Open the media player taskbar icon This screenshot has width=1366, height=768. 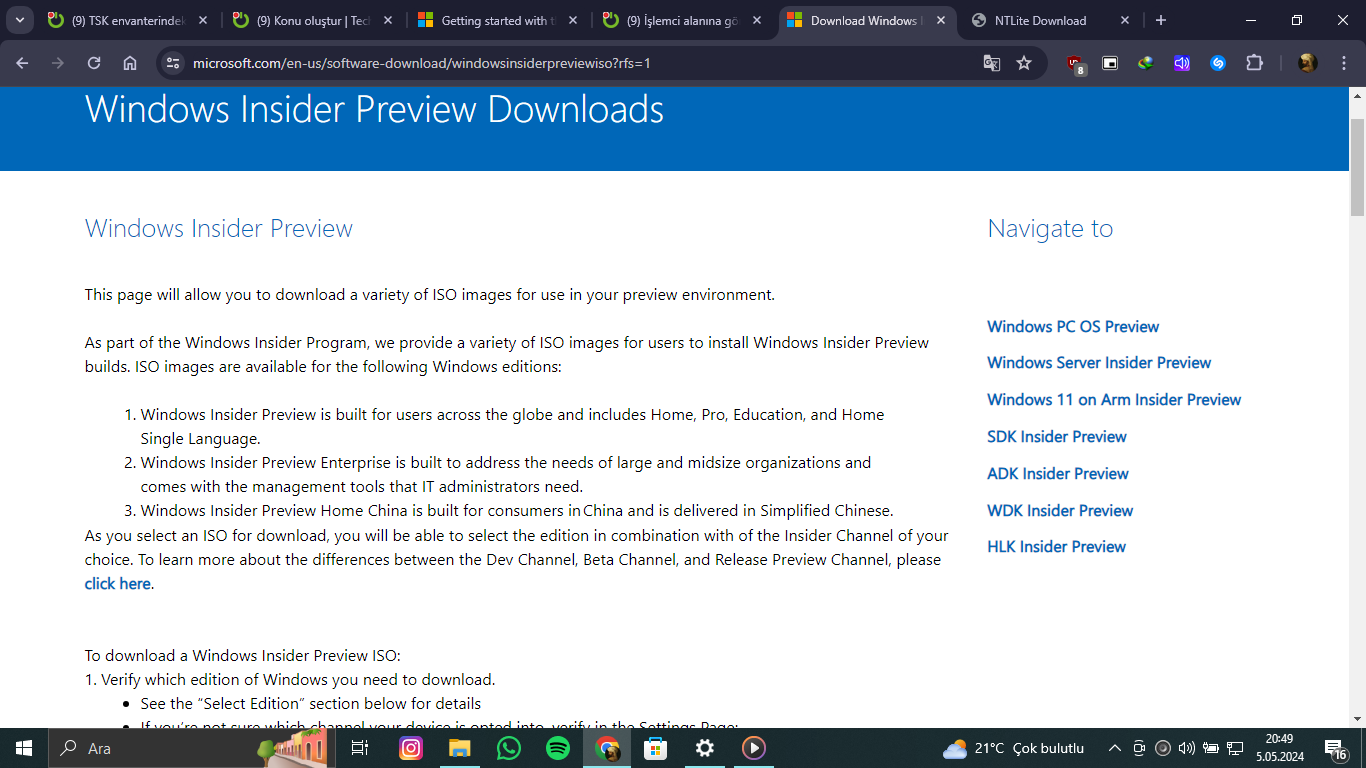754,748
